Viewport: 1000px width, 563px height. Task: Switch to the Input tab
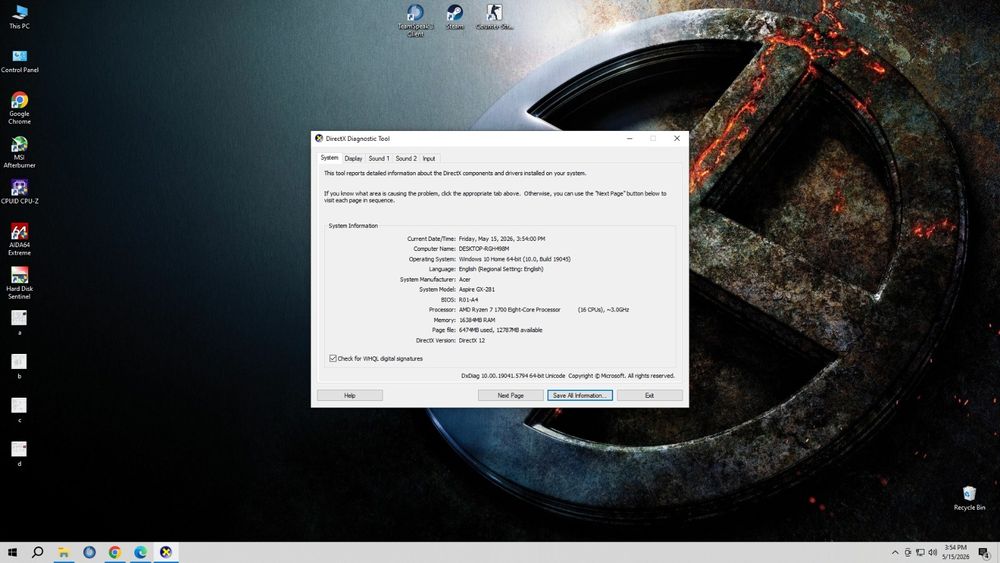click(x=429, y=158)
